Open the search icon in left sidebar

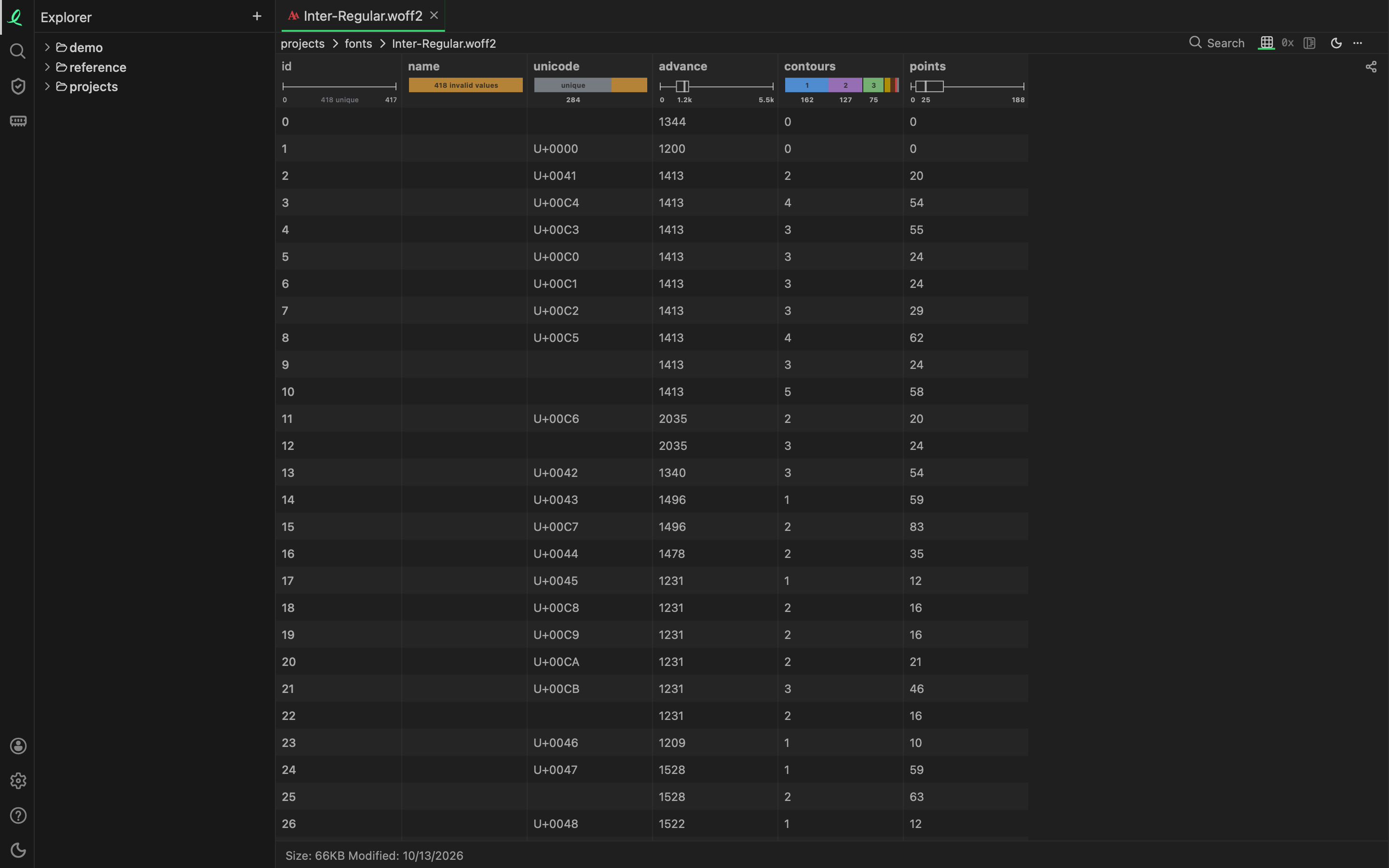(18, 51)
